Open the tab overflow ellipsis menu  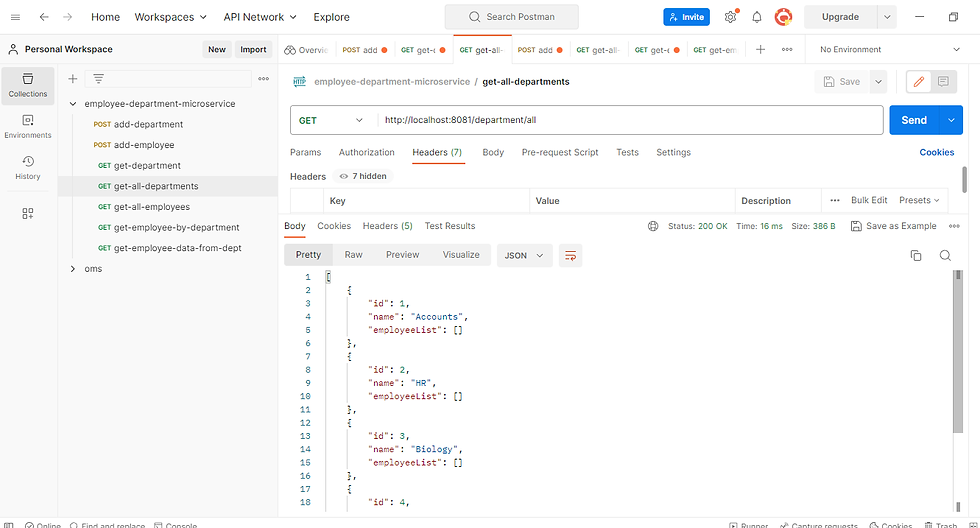[787, 49]
